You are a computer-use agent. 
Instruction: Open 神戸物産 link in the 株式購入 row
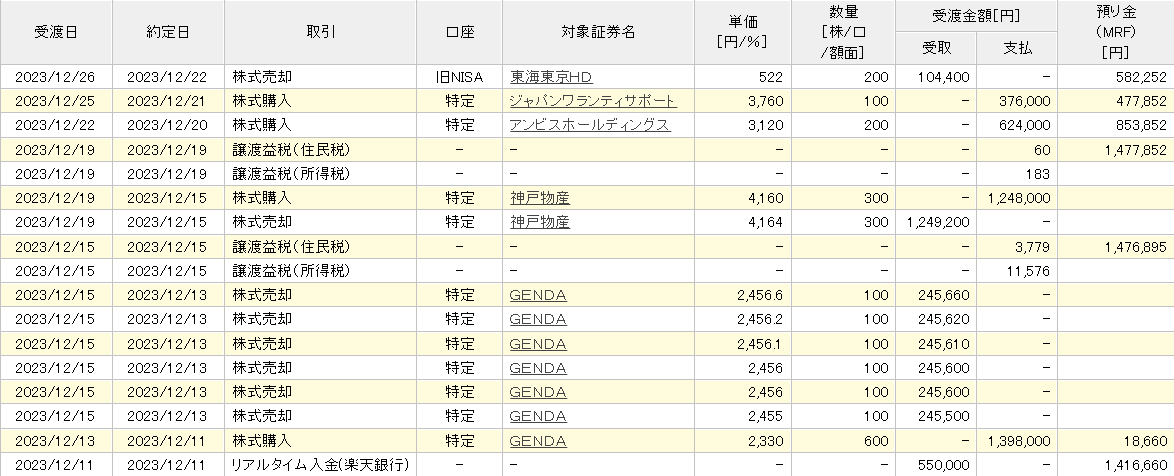(539, 198)
